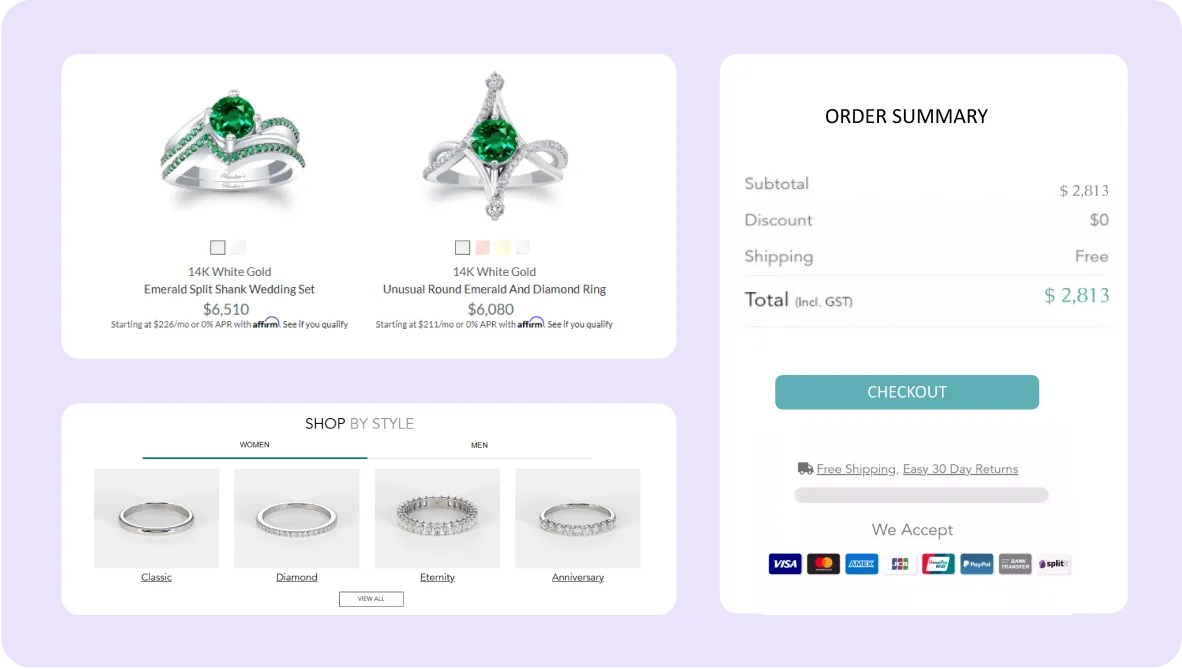Switch to the WOMEN tab
The height and width of the screenshot is (669, 1182).
(255, 445)
